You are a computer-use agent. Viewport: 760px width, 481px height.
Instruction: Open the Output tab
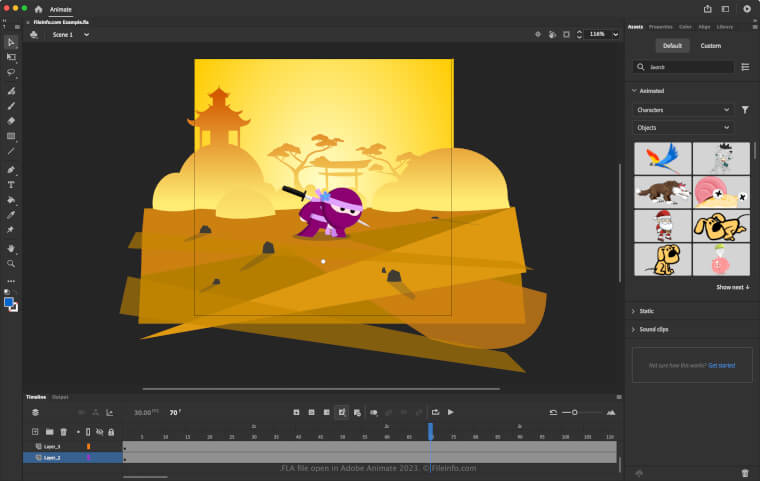pyautogui.click(x=60, y=397)
